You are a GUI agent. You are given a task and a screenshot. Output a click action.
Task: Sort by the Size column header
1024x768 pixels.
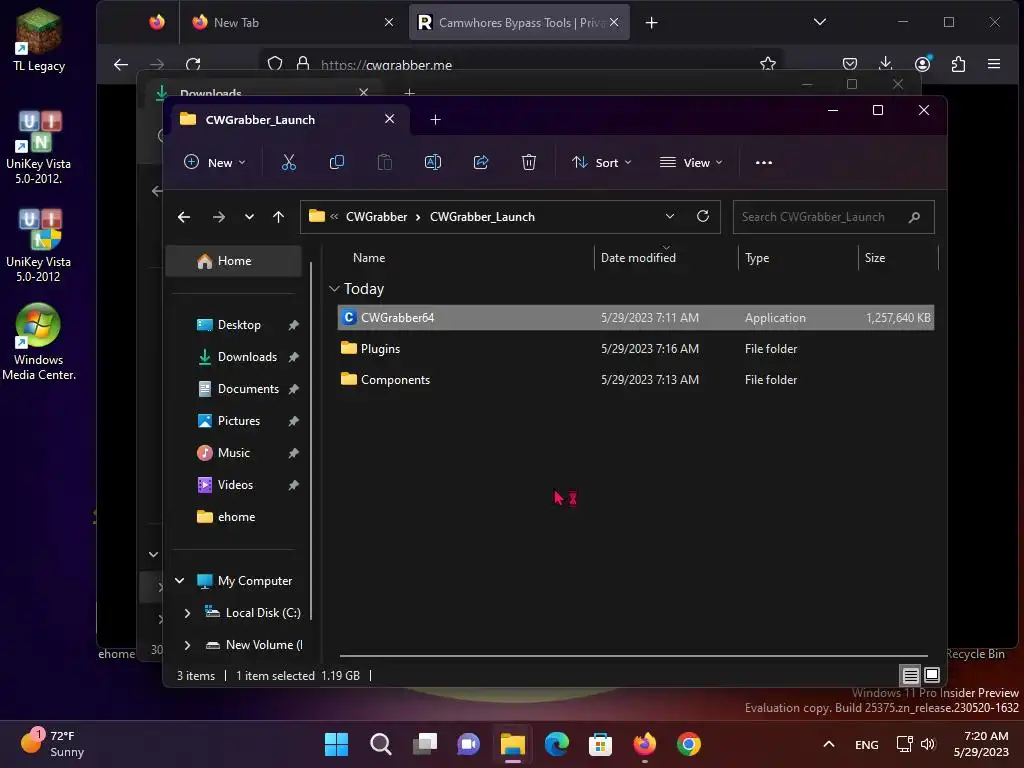[875, 258]
